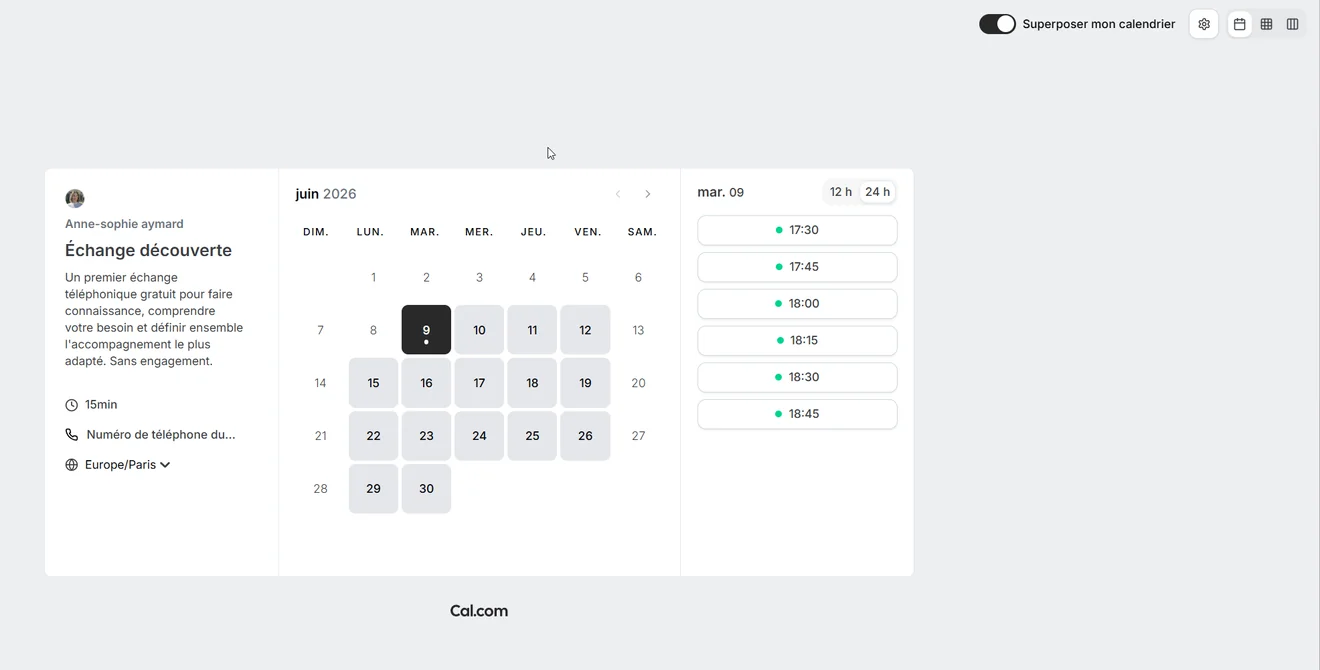Click the globe timezone icon
The image size is (1320, 670).
tap(72, 465)
